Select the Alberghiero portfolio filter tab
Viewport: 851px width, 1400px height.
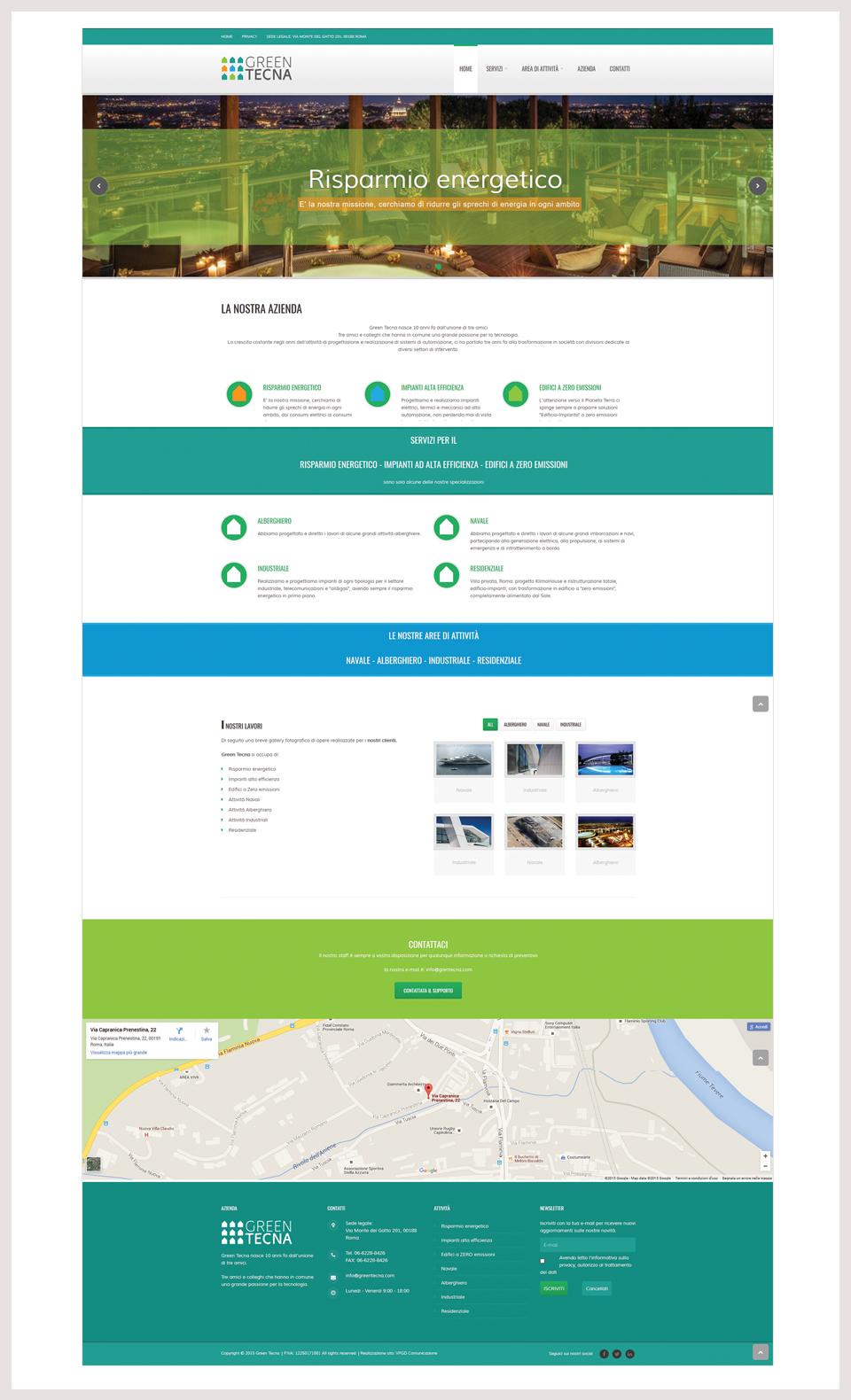tap(515, 724)
